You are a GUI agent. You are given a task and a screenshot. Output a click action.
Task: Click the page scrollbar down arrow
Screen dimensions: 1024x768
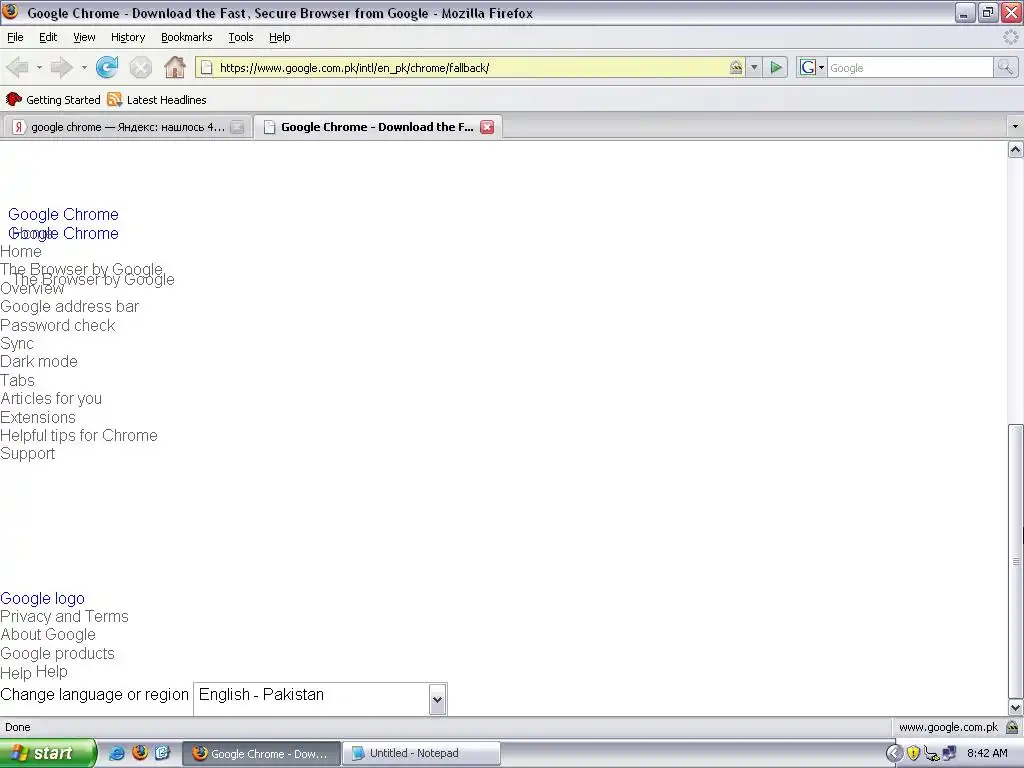pos(1015,707)
